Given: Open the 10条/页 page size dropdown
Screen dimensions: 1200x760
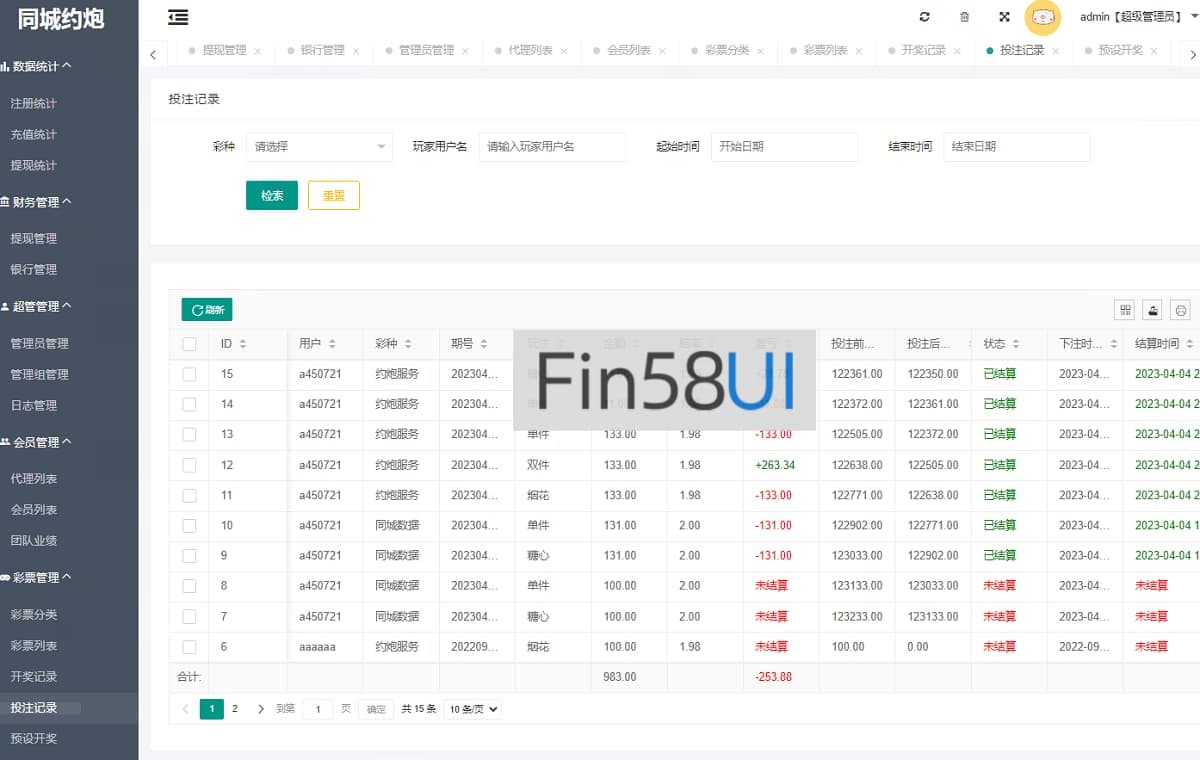Looking at the screenshot, I should tap(472, 709).
